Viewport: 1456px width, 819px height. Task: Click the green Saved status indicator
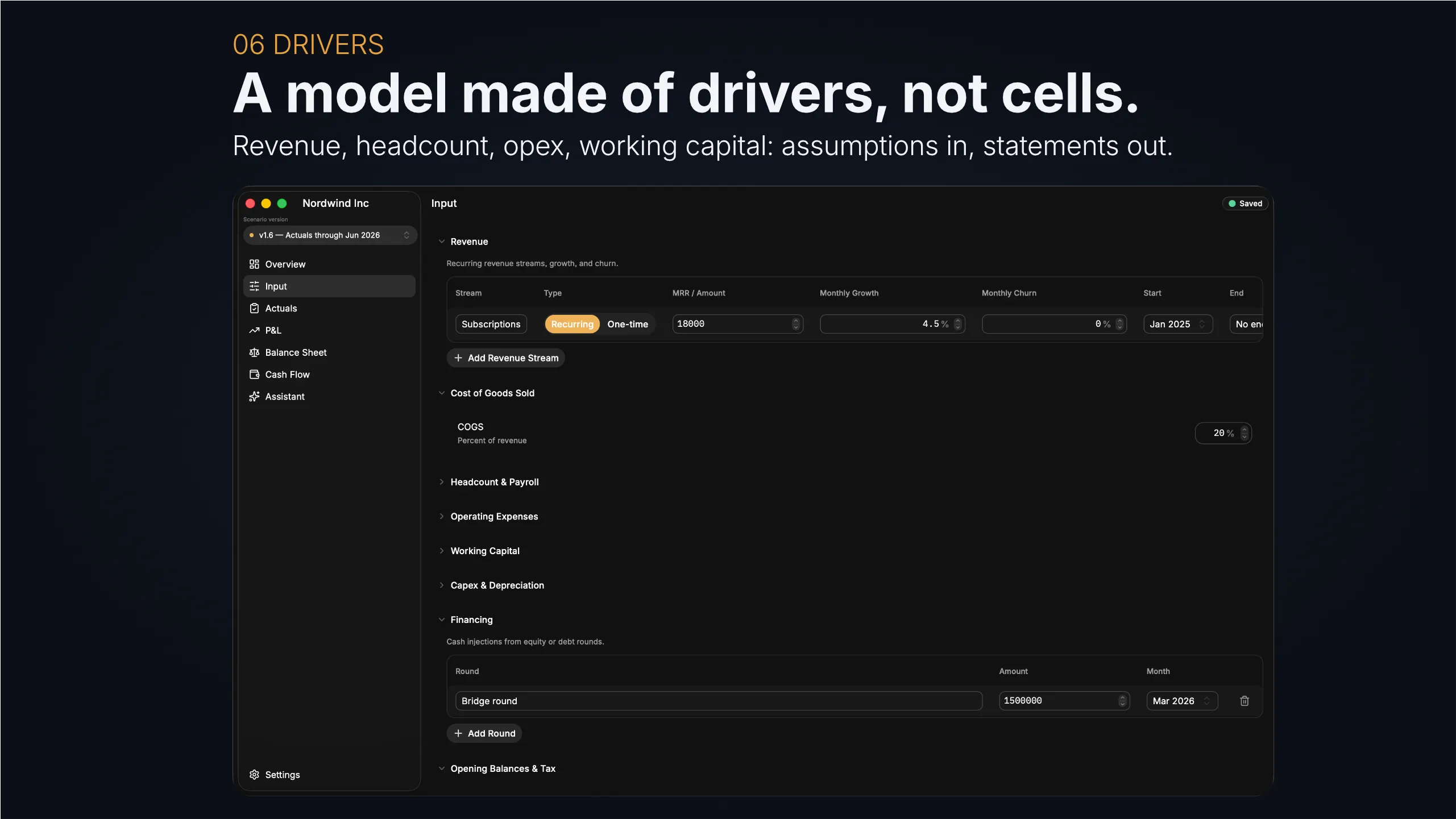tap(1245, 203)
